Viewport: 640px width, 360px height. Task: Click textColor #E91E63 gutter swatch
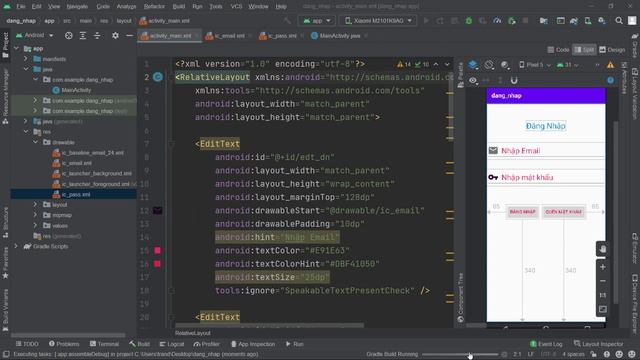pos(158,250)
